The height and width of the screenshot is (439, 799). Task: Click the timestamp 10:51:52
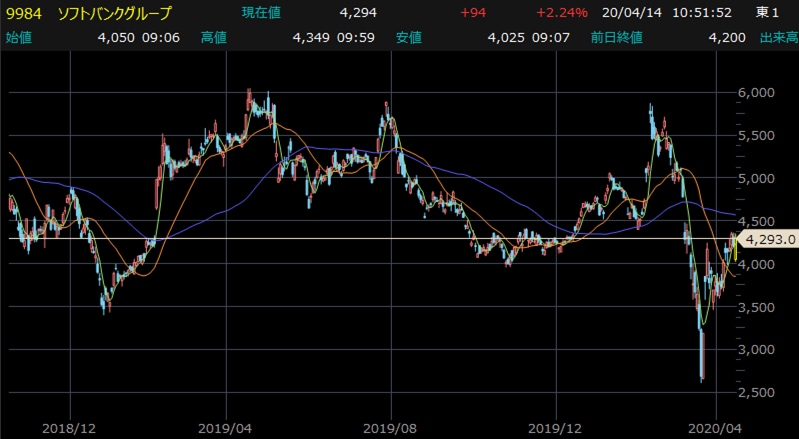(702, 13)
